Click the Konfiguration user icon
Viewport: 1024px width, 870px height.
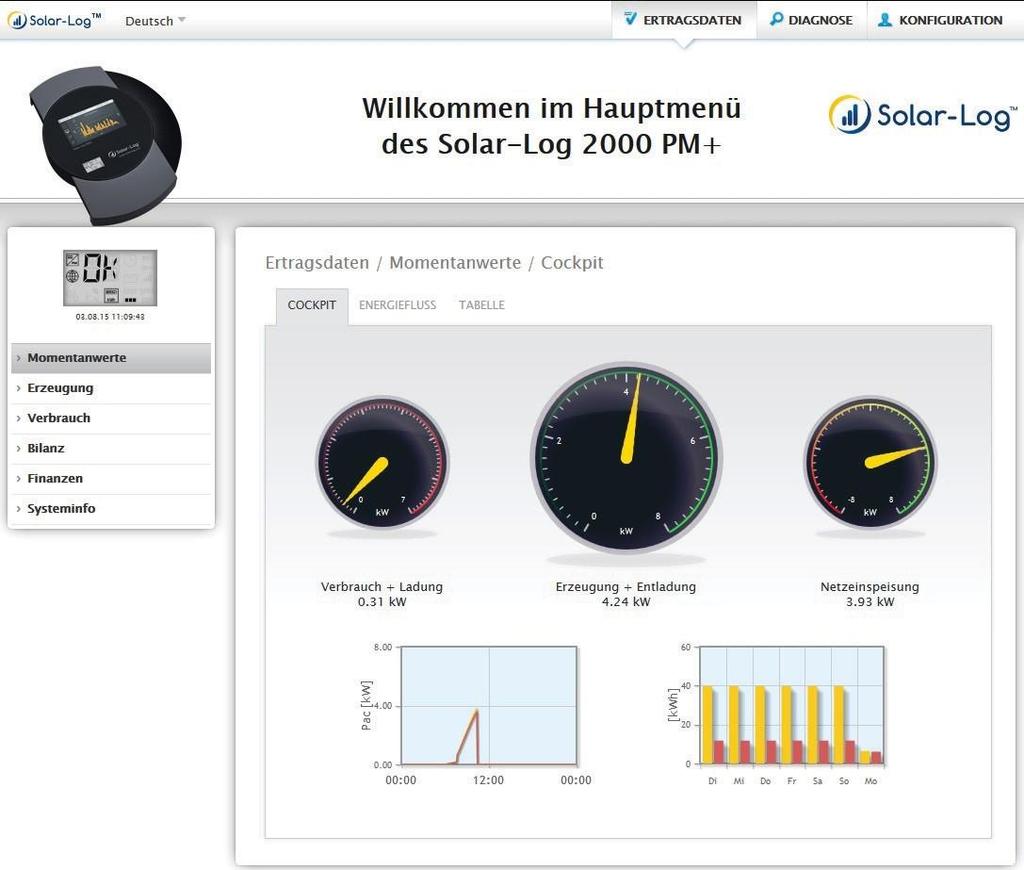[x=885, y=20]
